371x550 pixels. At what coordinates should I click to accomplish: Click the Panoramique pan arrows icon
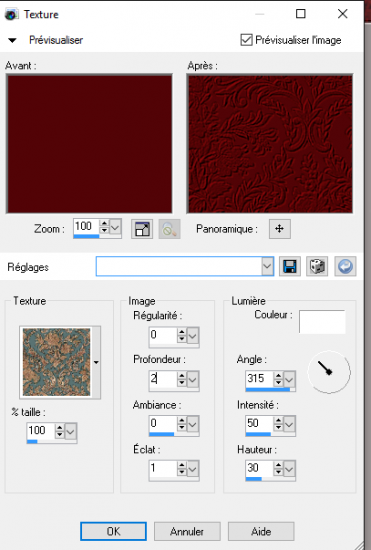coord(279,229)
